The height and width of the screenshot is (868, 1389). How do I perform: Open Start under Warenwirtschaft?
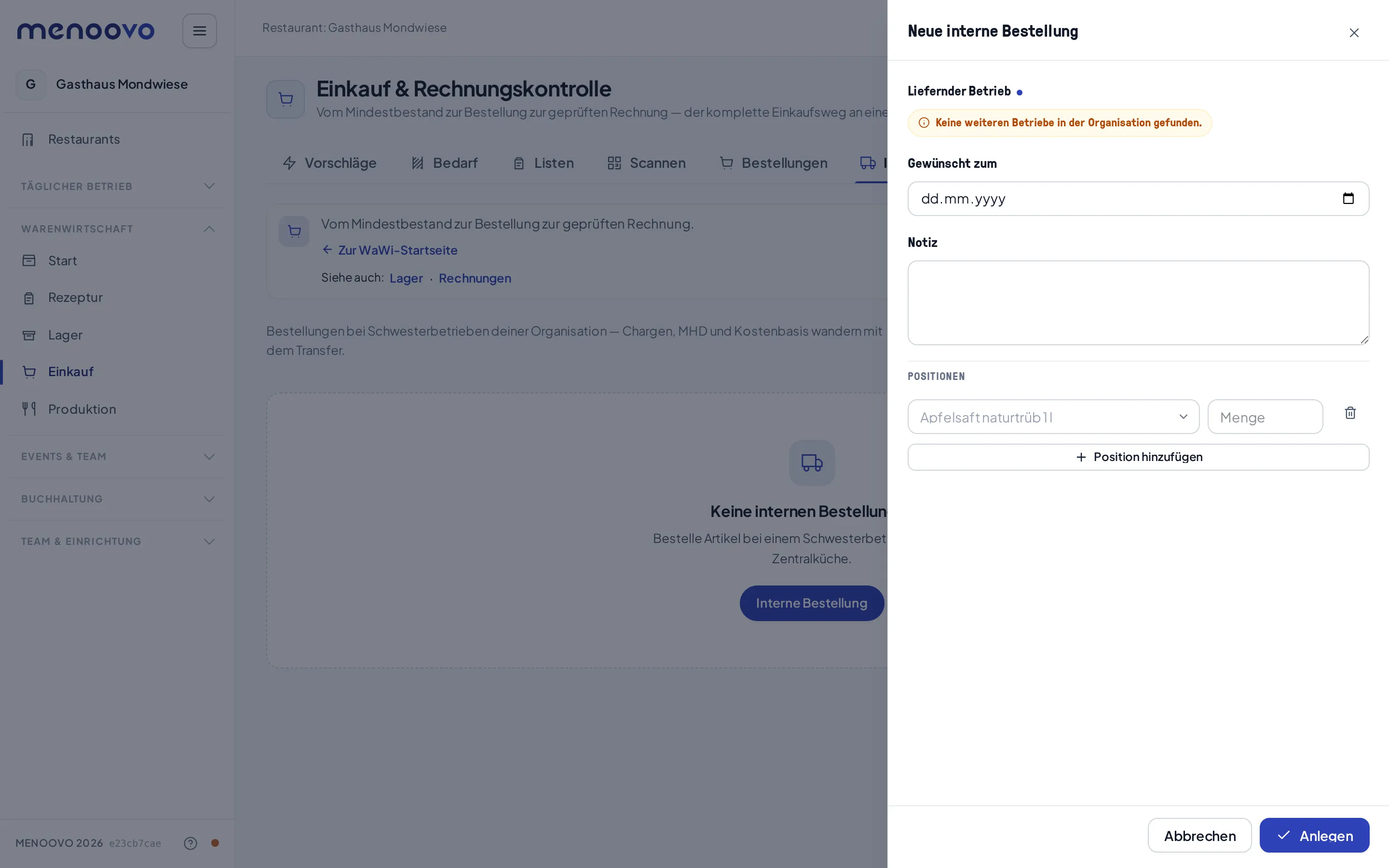click(x=117, y=260)
